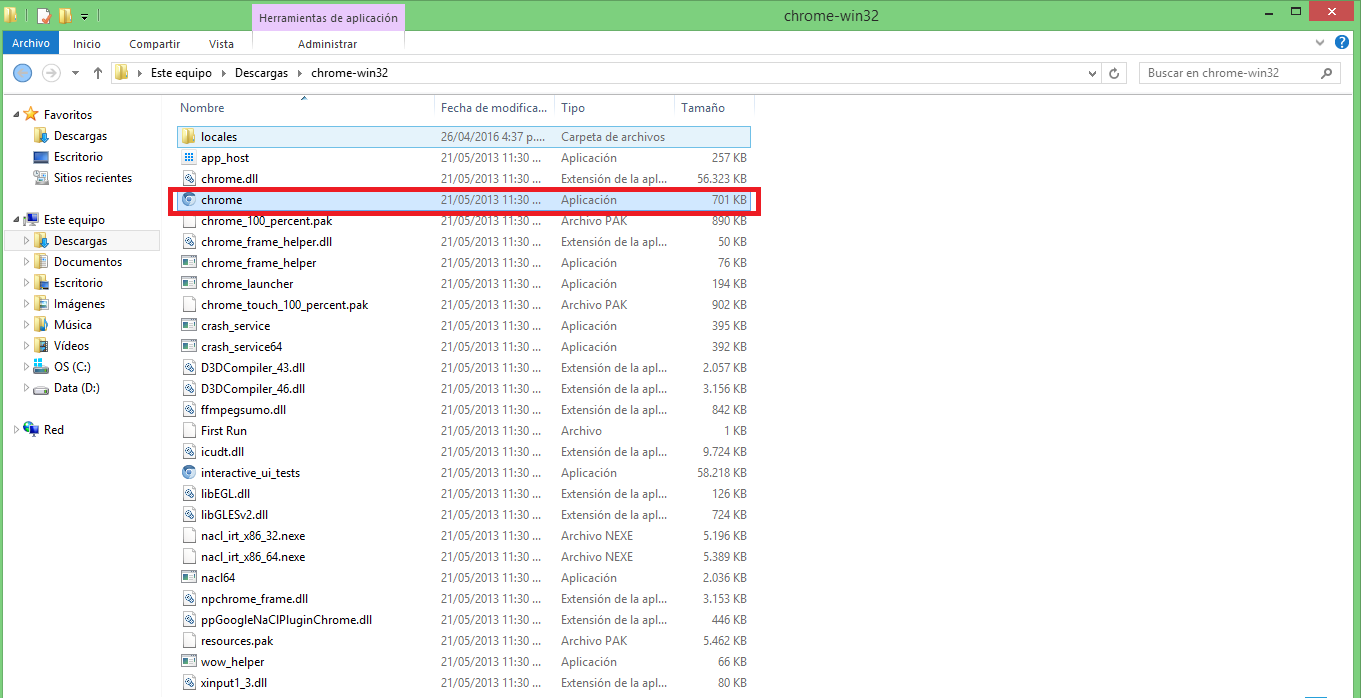Image resolution: width=1361 pixels, height=698 pixels.
Task: Open the Customize Quick Access Toolbar dropdown
Action: coord(85,17)
